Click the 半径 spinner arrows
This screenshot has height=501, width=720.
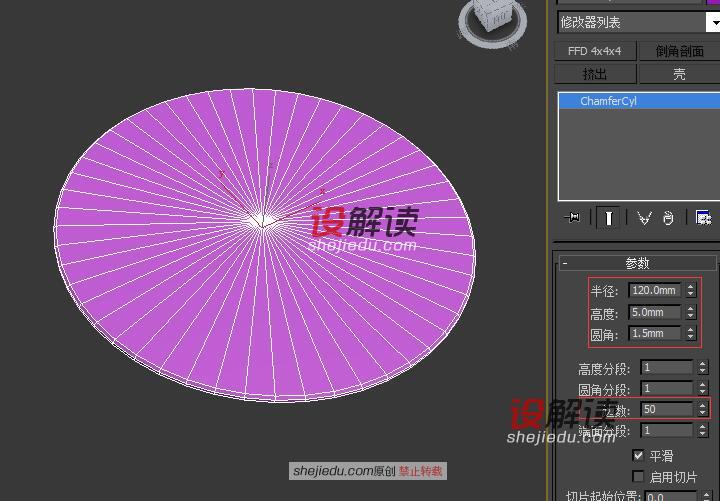click(x=691, y=290)
